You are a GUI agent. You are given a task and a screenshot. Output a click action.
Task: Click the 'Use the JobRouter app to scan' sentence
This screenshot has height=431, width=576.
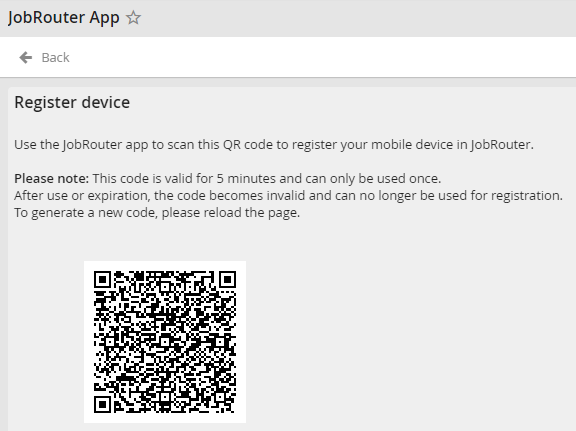(274, 144)
